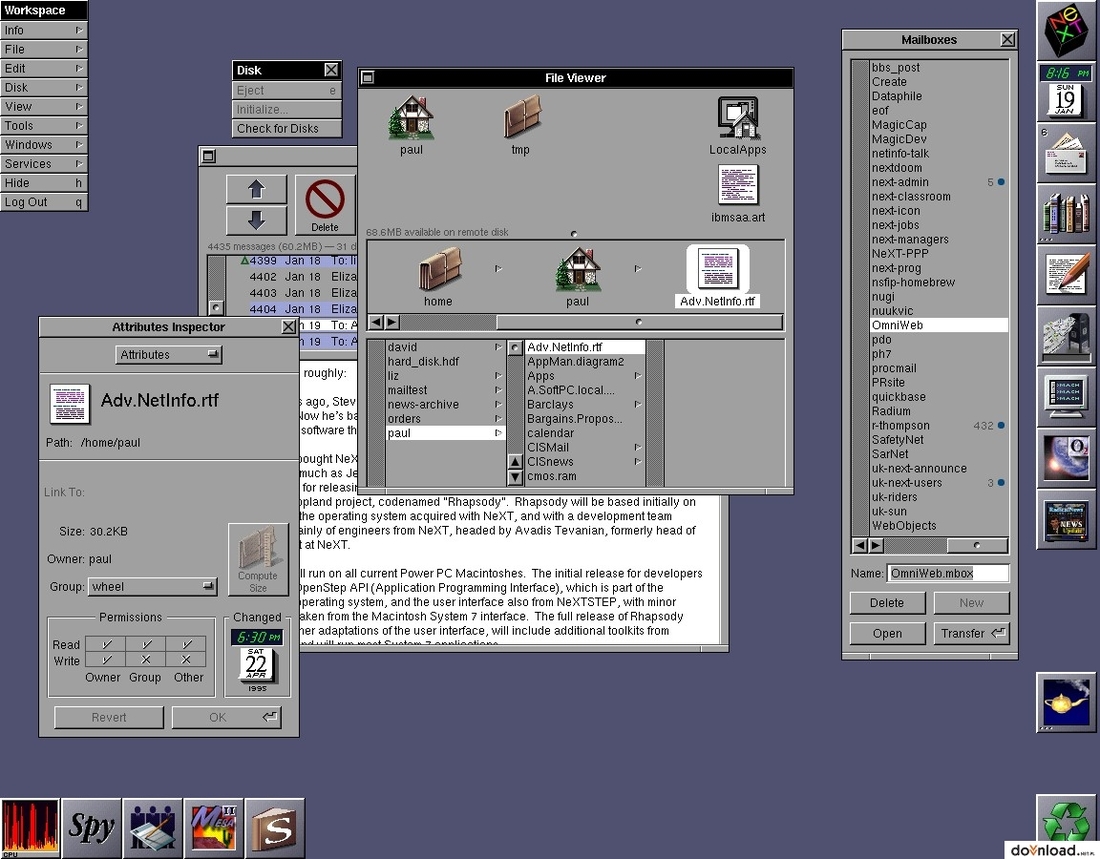The height and width of the screenshot is (859, 1100).
Task: Click the Transfer button
Action: tap(972, 633)
